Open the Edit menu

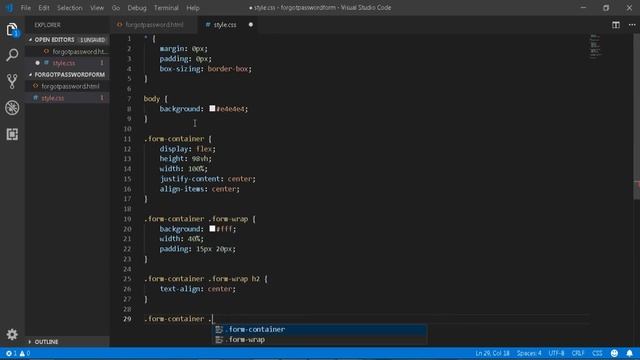44,8
